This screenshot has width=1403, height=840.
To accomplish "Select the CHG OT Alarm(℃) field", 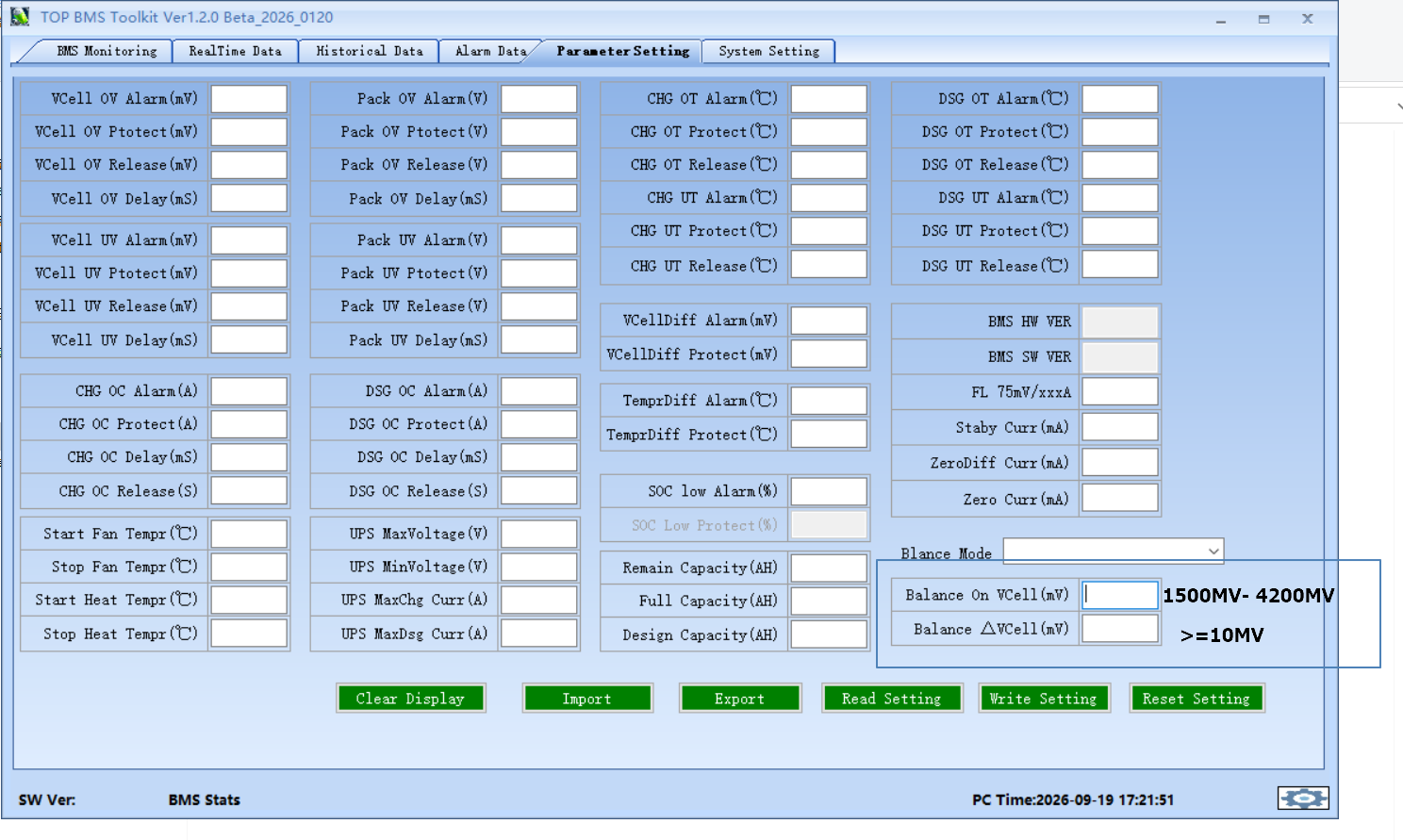I will tap(829, 99).
